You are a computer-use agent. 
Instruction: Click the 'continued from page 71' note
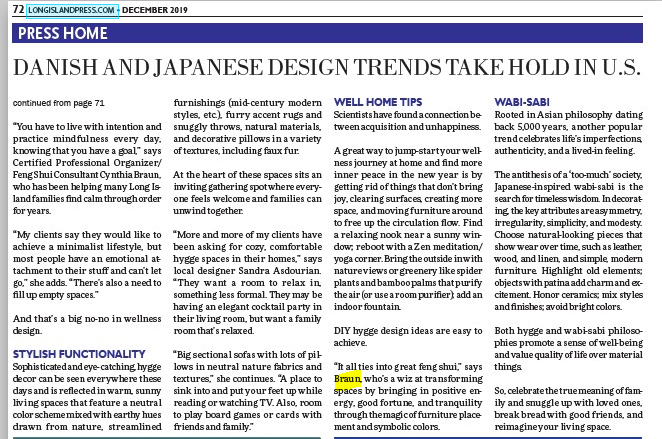pos(59,103)
